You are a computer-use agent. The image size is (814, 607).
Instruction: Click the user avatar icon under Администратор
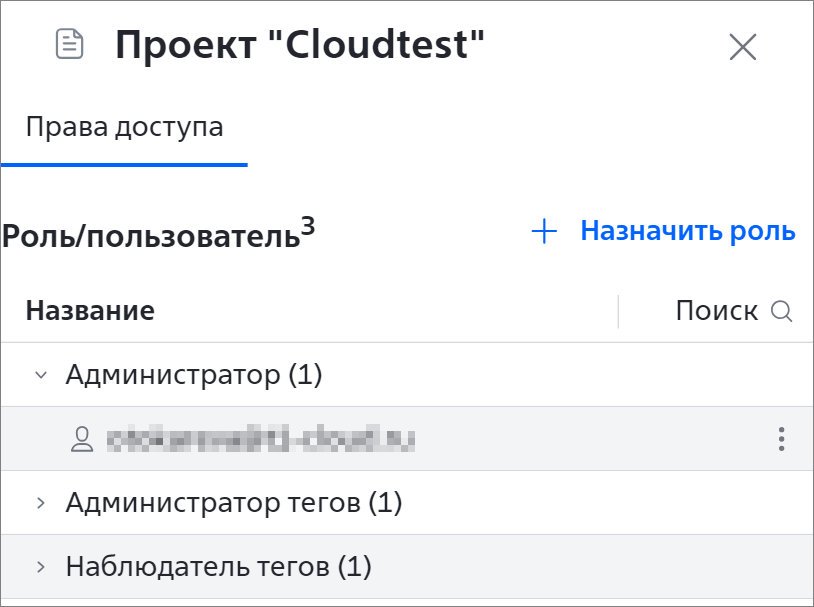82,440
